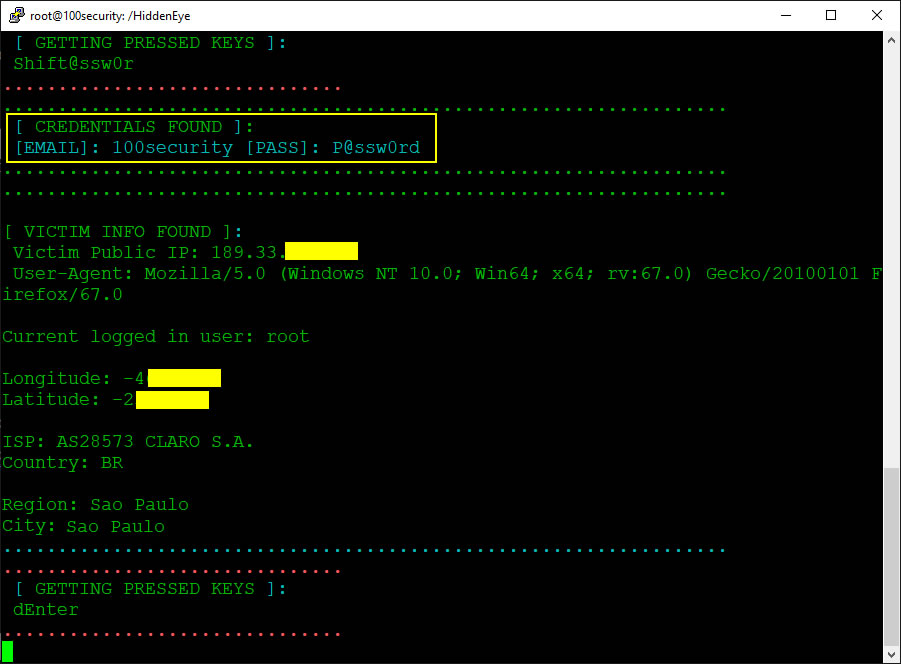This screenshot has height=664, width=901.
Task: Click the CREDENTIALS FOUND header line
Action: [x=135, y=127]
